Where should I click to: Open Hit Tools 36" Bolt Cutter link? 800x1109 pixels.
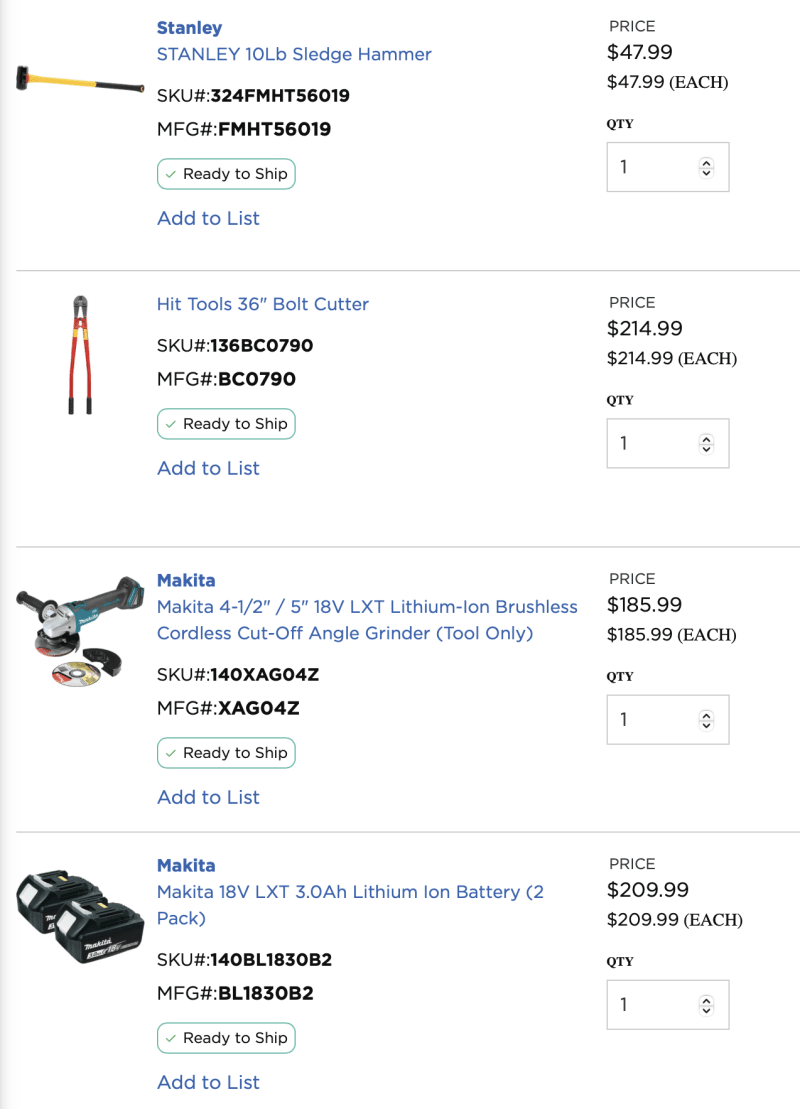(x=263, y=304)
